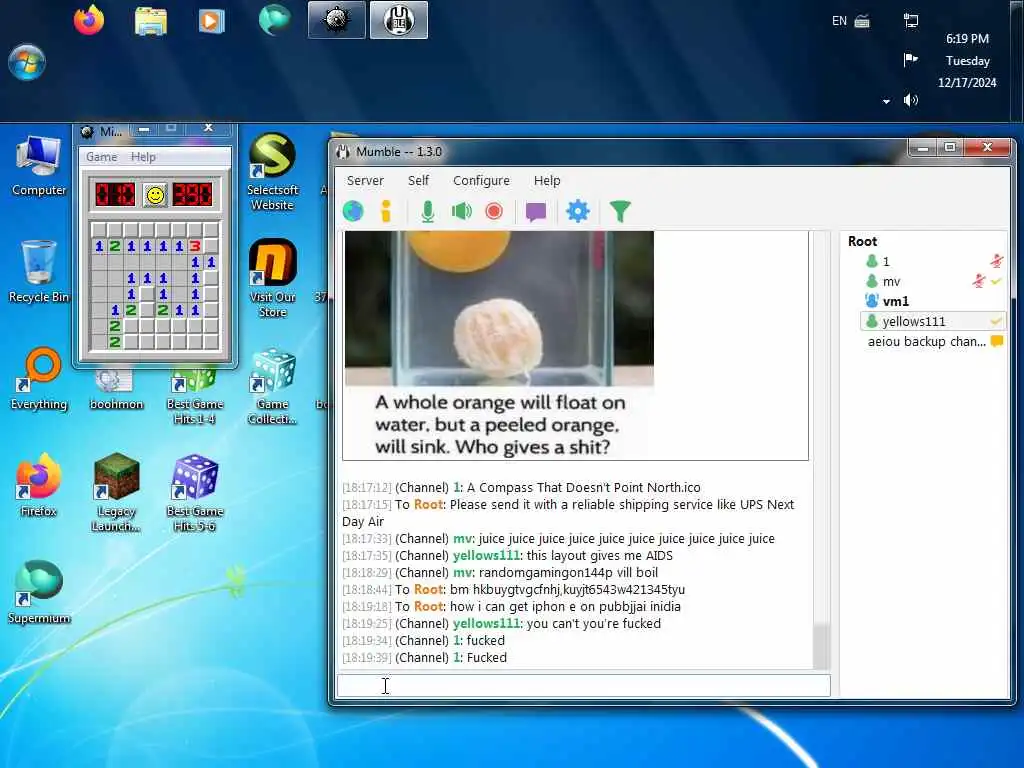This screenshot has width=1024, height=768.
Task: Open the Firefox desktop shortcut
Action: [39, 486]
